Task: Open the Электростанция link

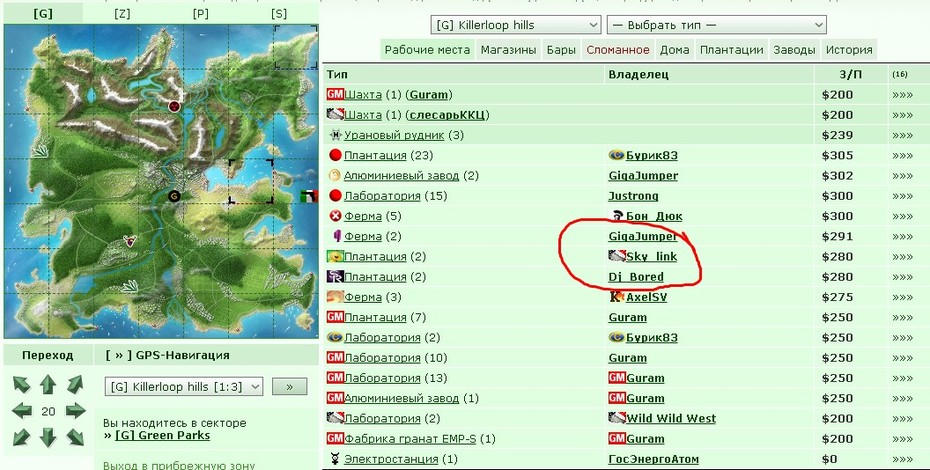Action: pyautogui.click(x=391, y=459)
